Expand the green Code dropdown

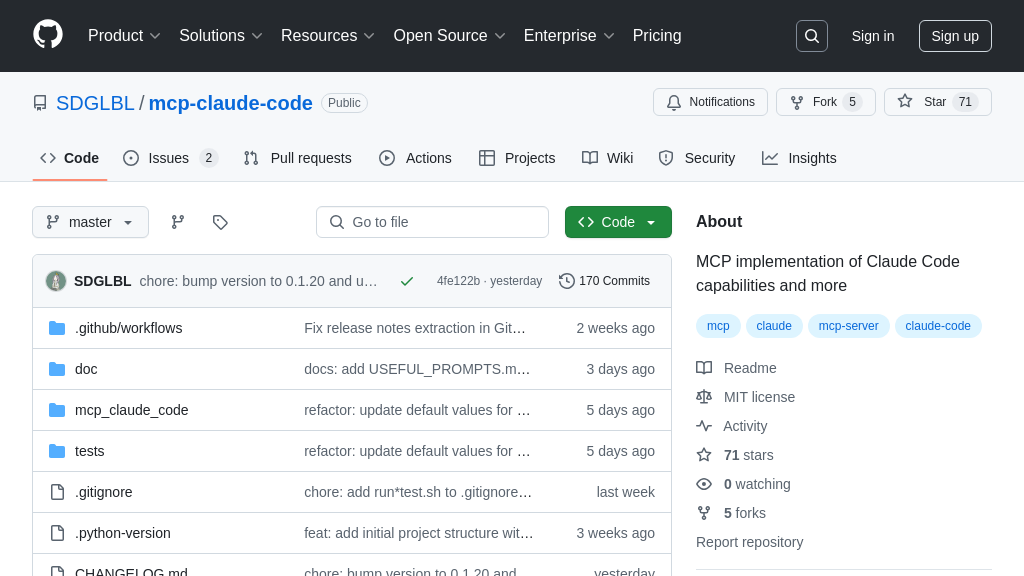618,222
